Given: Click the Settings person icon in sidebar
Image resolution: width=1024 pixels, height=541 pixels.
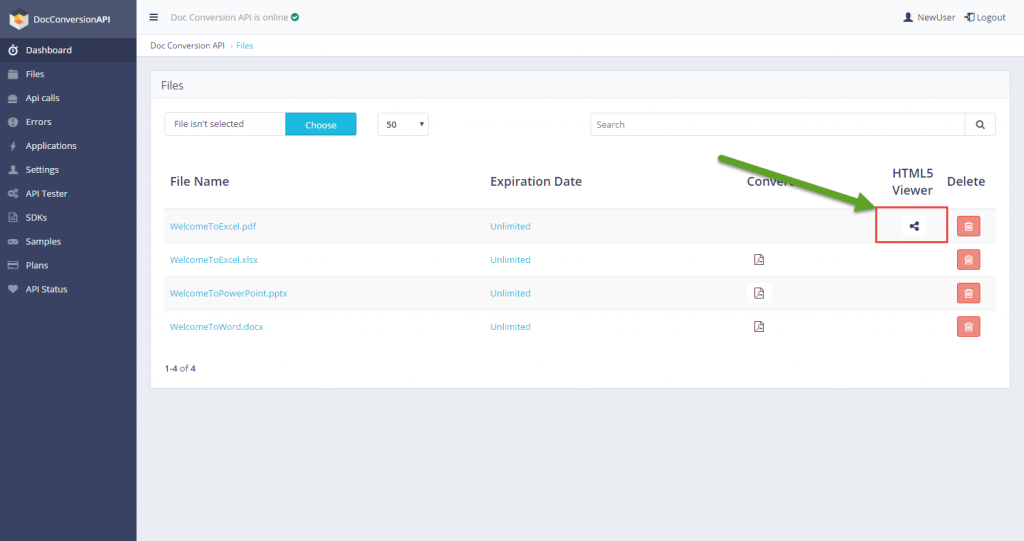Looking at the screenshot, I should [13, 169].
